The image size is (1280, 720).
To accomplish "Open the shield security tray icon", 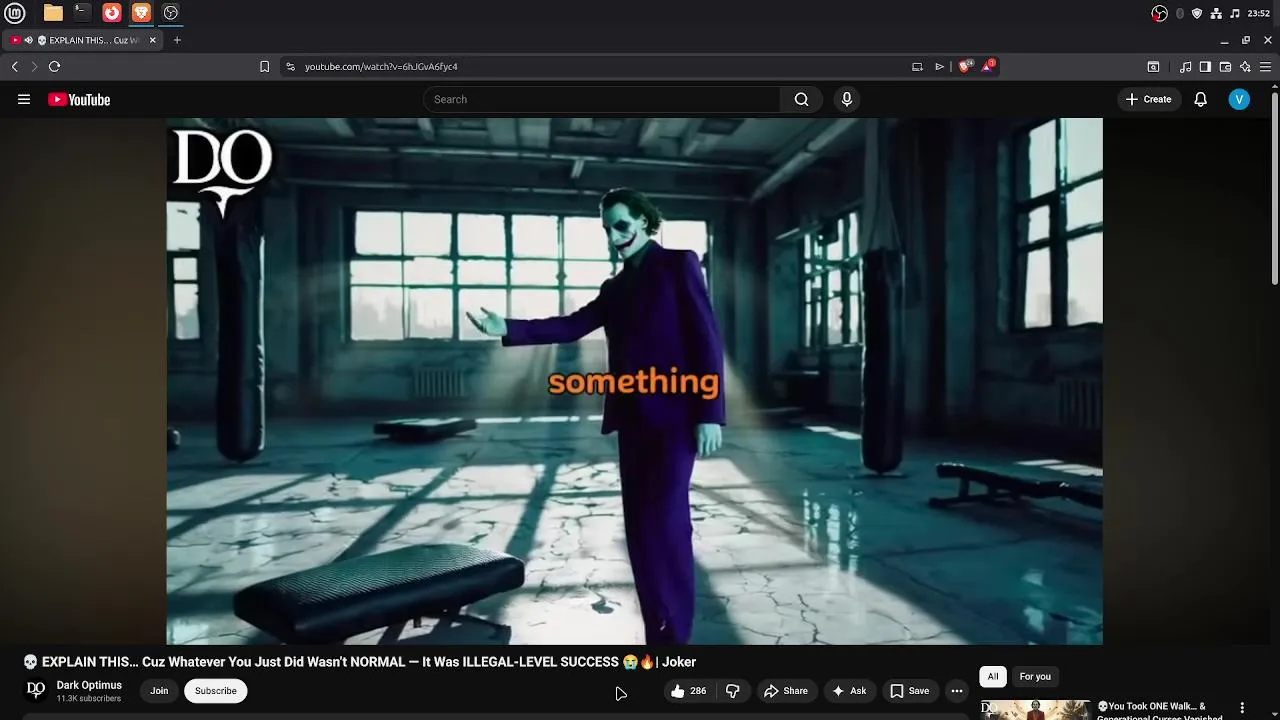I will 1197,13.
